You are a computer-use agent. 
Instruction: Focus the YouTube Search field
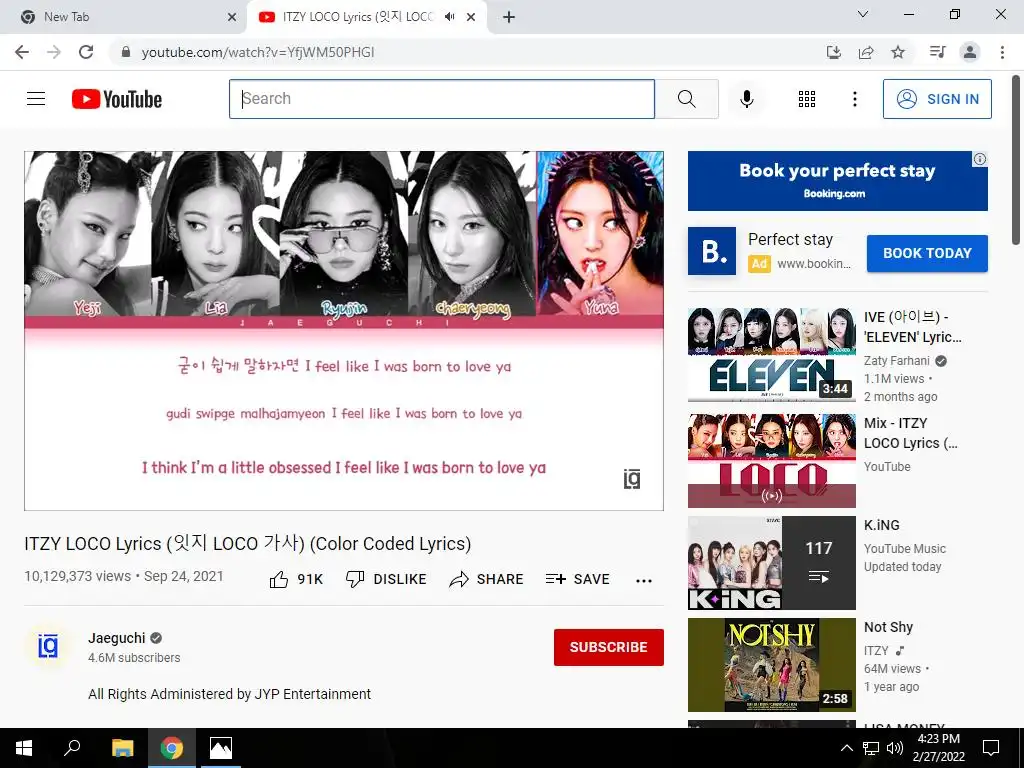(442, 99)
